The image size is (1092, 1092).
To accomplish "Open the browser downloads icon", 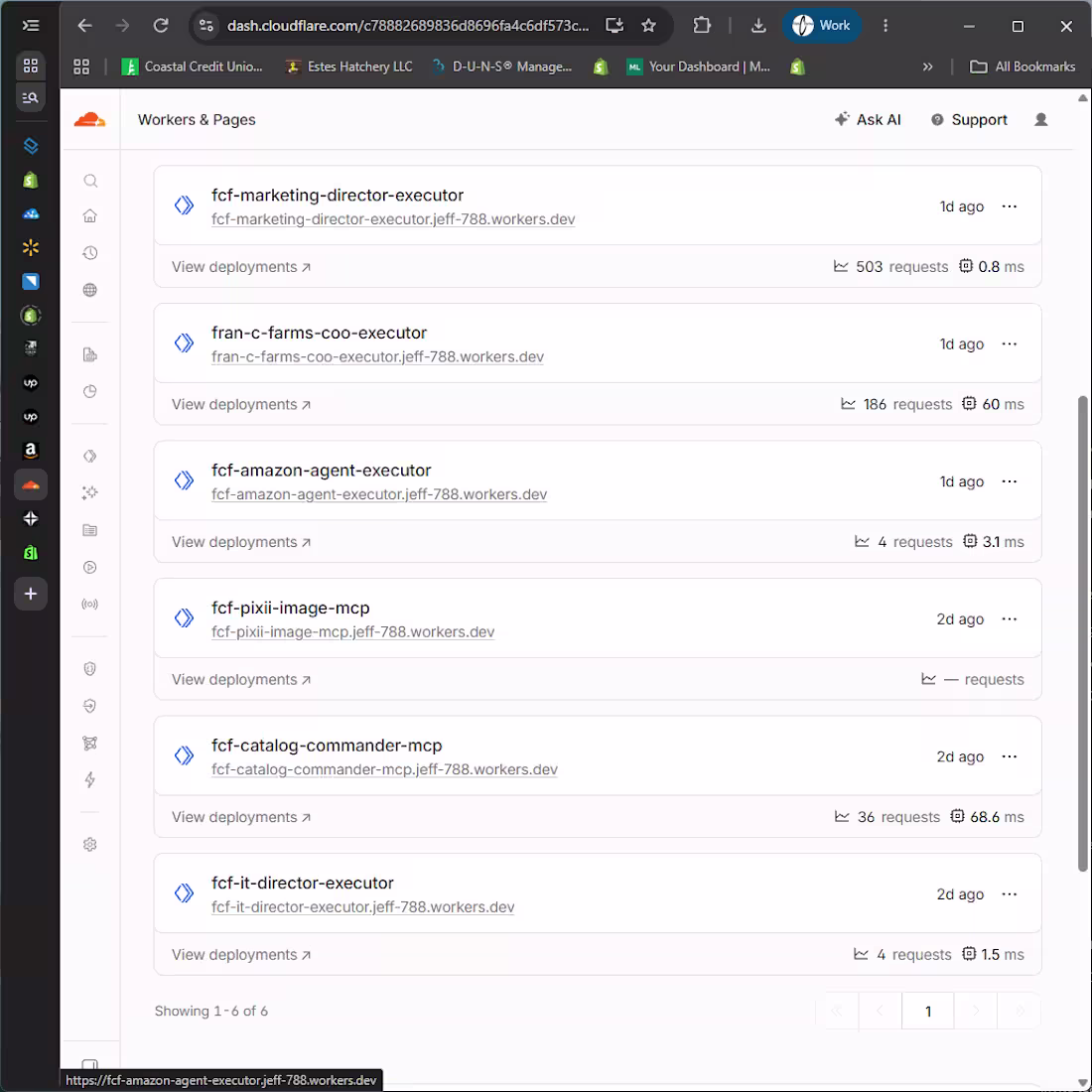I will (758, 26).
